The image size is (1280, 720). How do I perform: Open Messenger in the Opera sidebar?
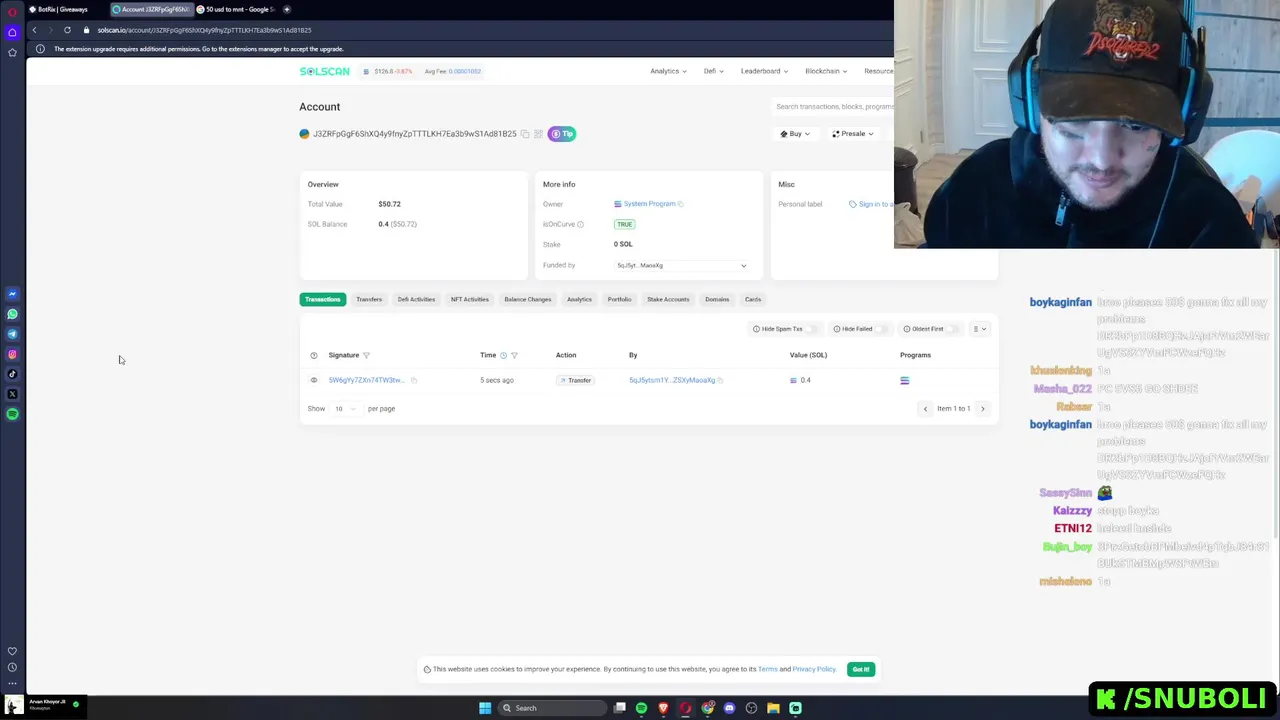12,294
